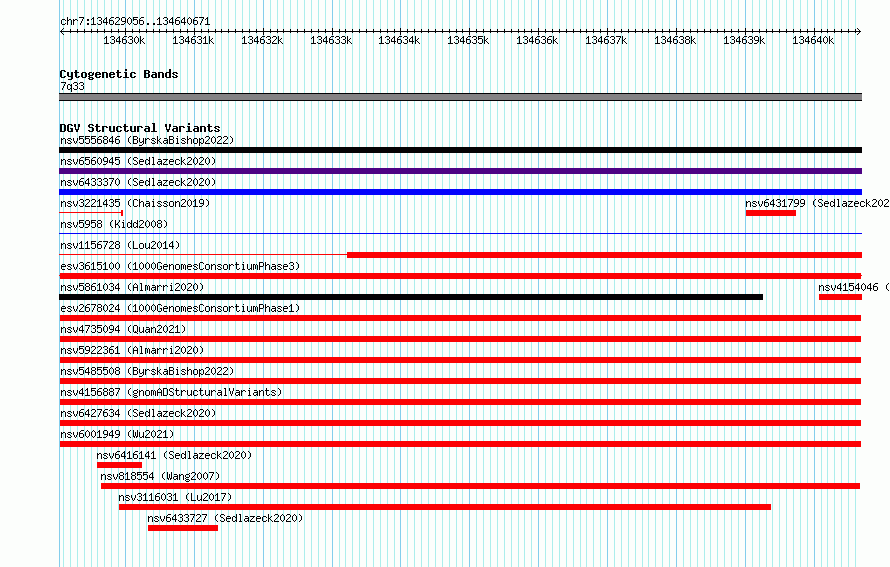890x567 pixels.
Task: Select nsv4156887 (gnomADStructuralVariants) label
Action: (171, 392)
